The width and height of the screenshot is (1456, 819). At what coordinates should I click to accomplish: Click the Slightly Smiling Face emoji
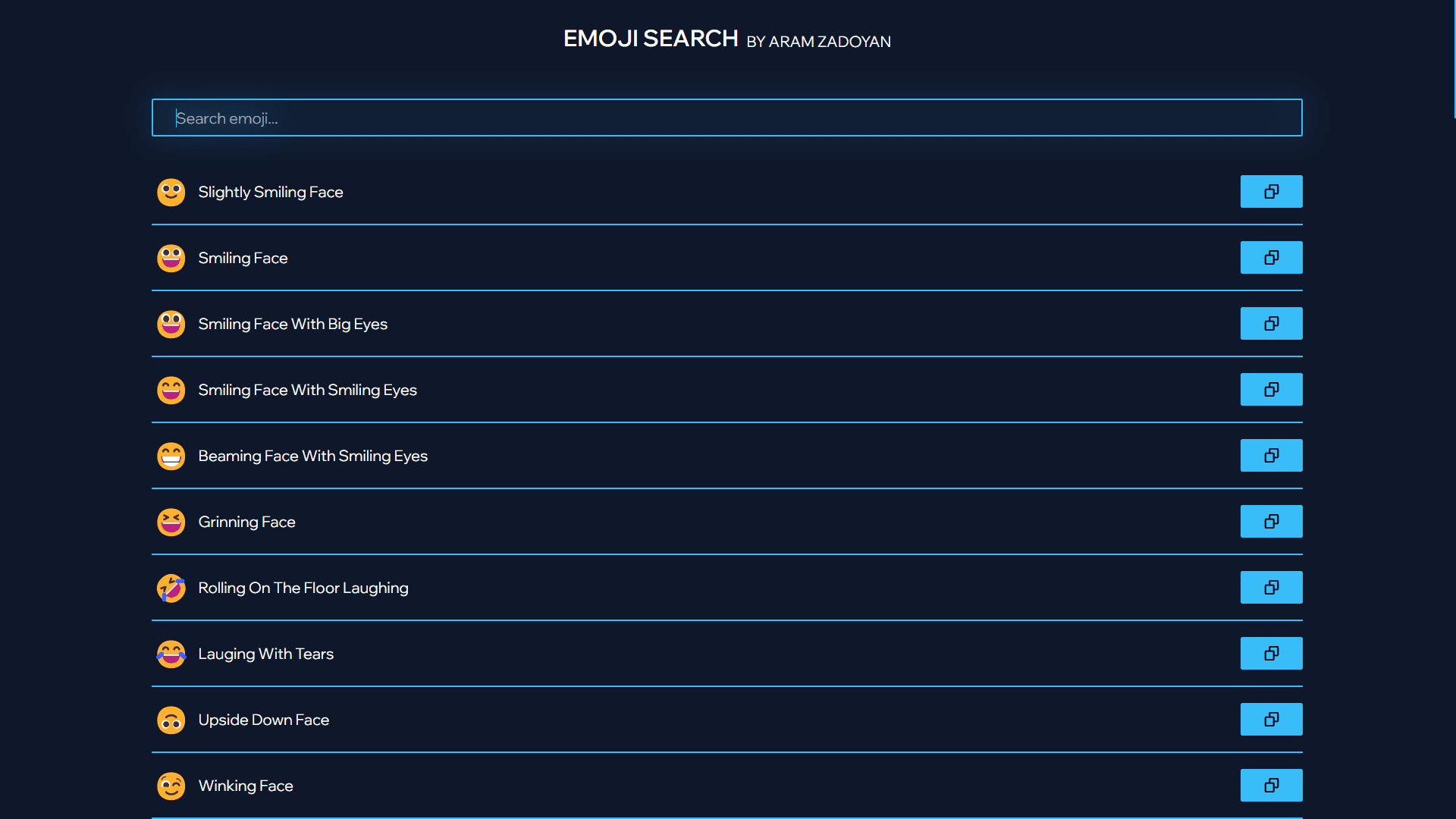coord(172,192)
